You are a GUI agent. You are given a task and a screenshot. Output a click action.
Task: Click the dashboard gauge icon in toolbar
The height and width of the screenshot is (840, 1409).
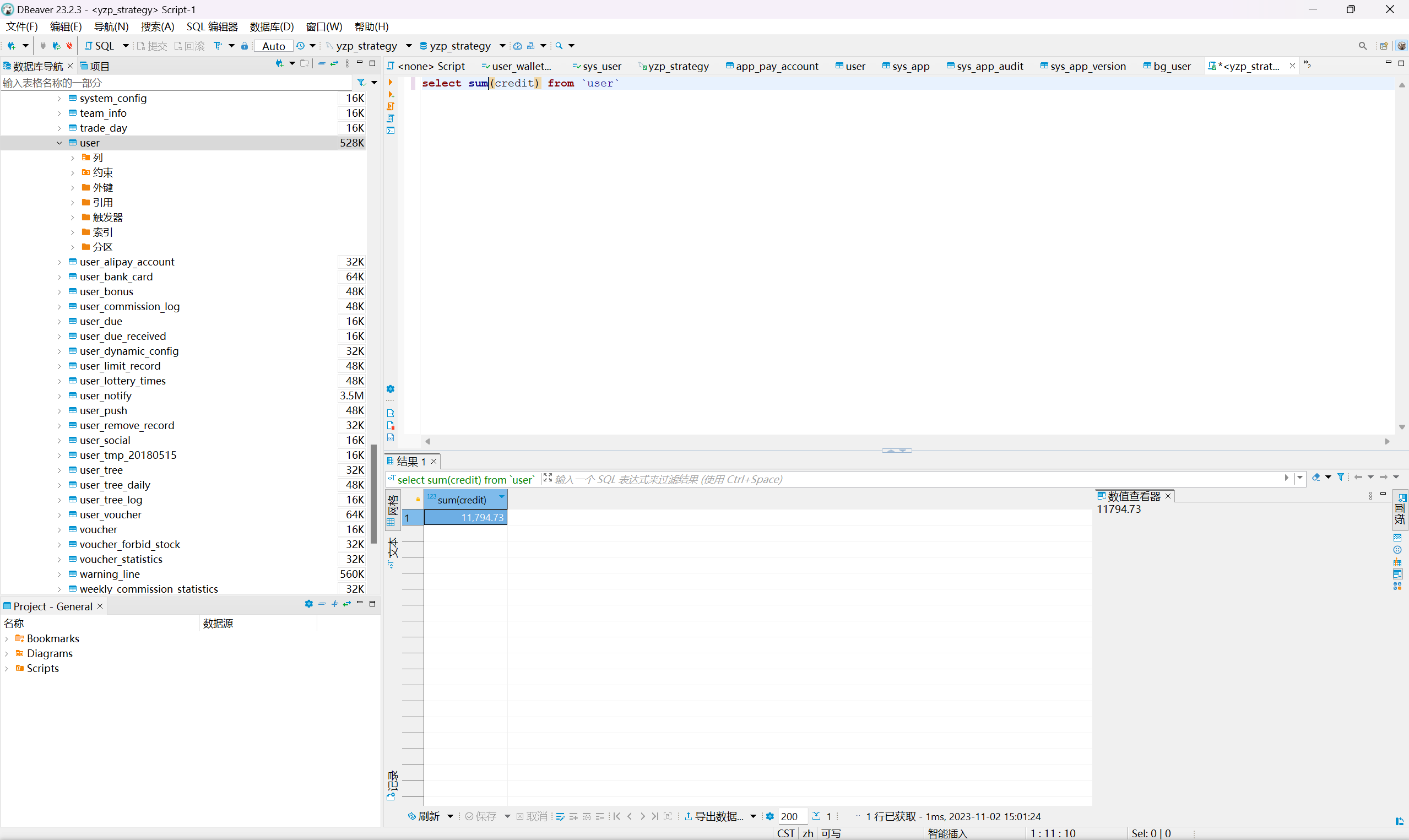[x=517, y=46]
